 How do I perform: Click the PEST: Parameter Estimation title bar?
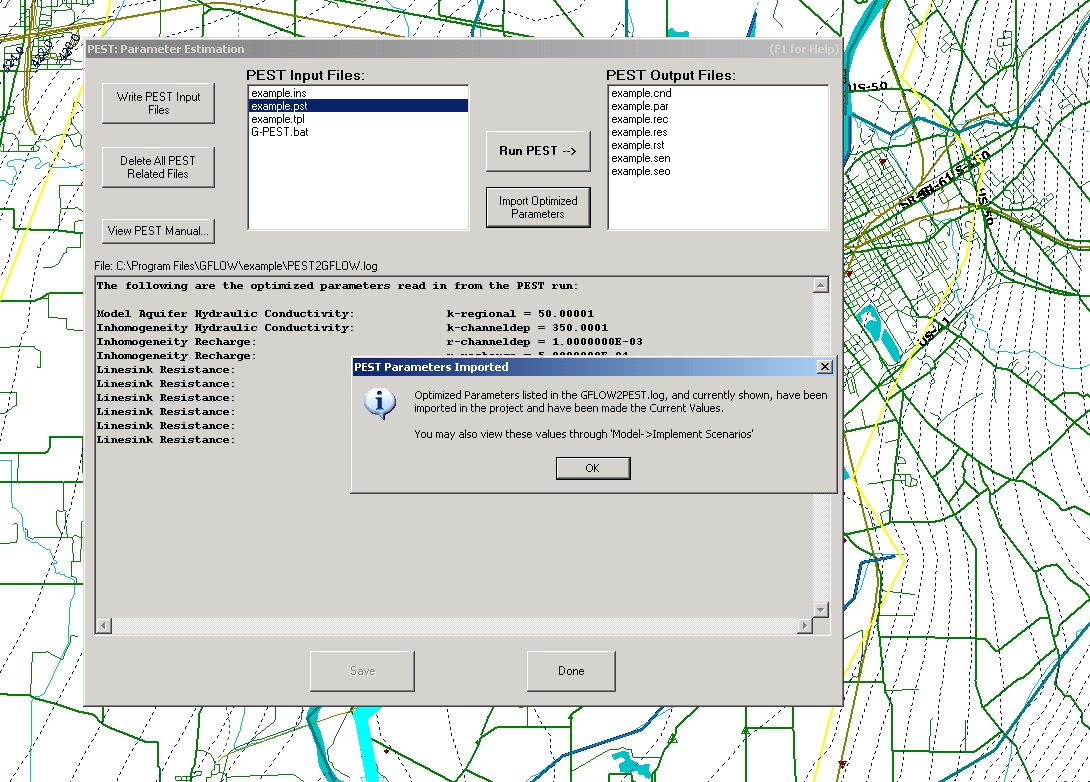pyautogui.click(x=463, y=49)
